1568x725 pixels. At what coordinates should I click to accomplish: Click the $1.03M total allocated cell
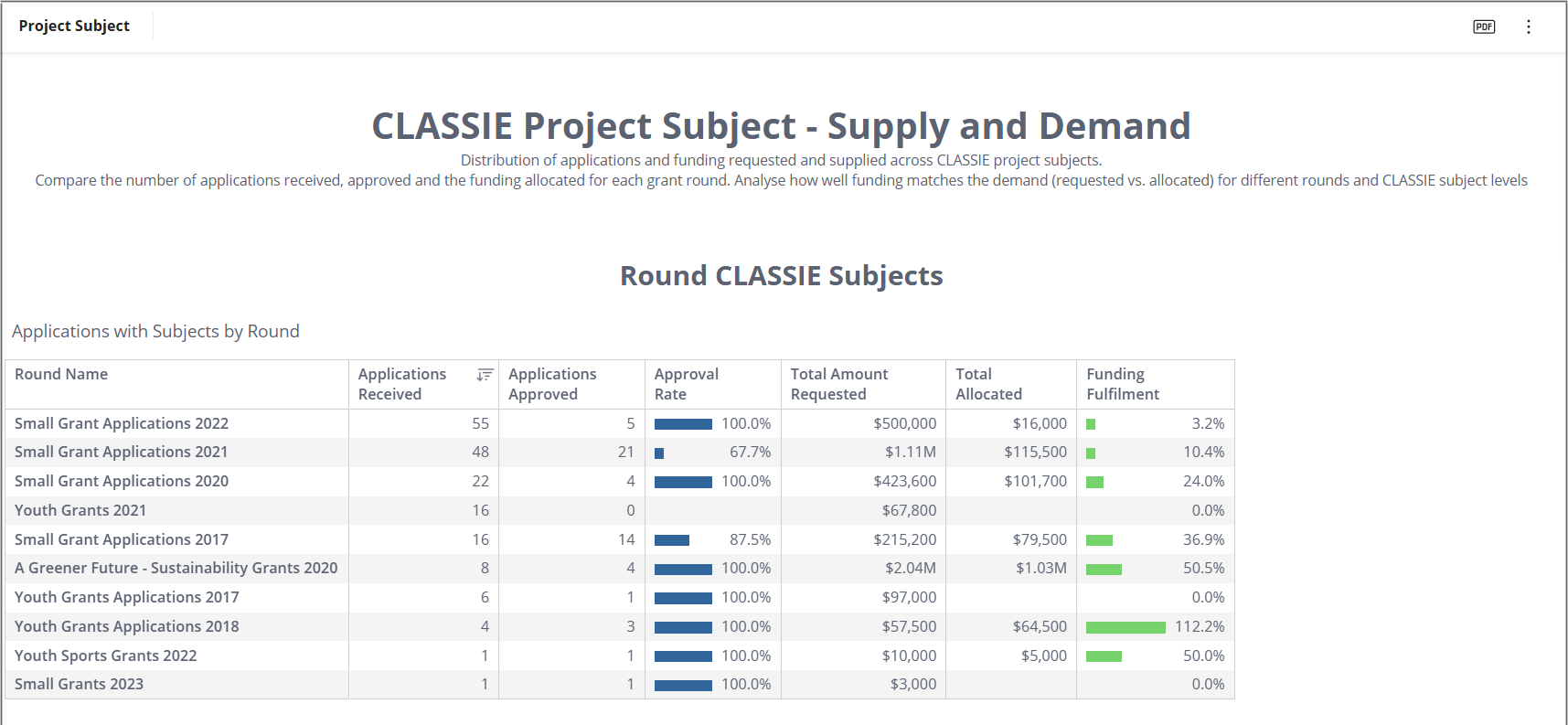[1040, 568]
